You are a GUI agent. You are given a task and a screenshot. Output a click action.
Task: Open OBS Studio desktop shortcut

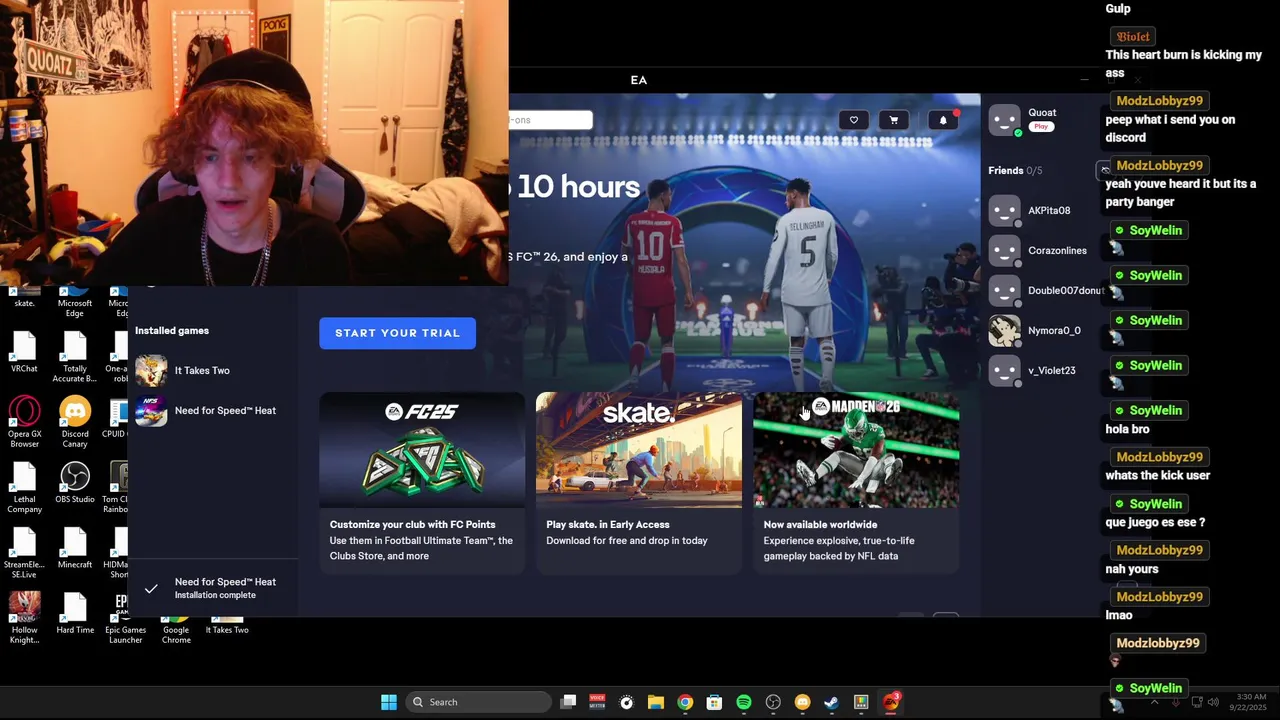pos(75,483)
